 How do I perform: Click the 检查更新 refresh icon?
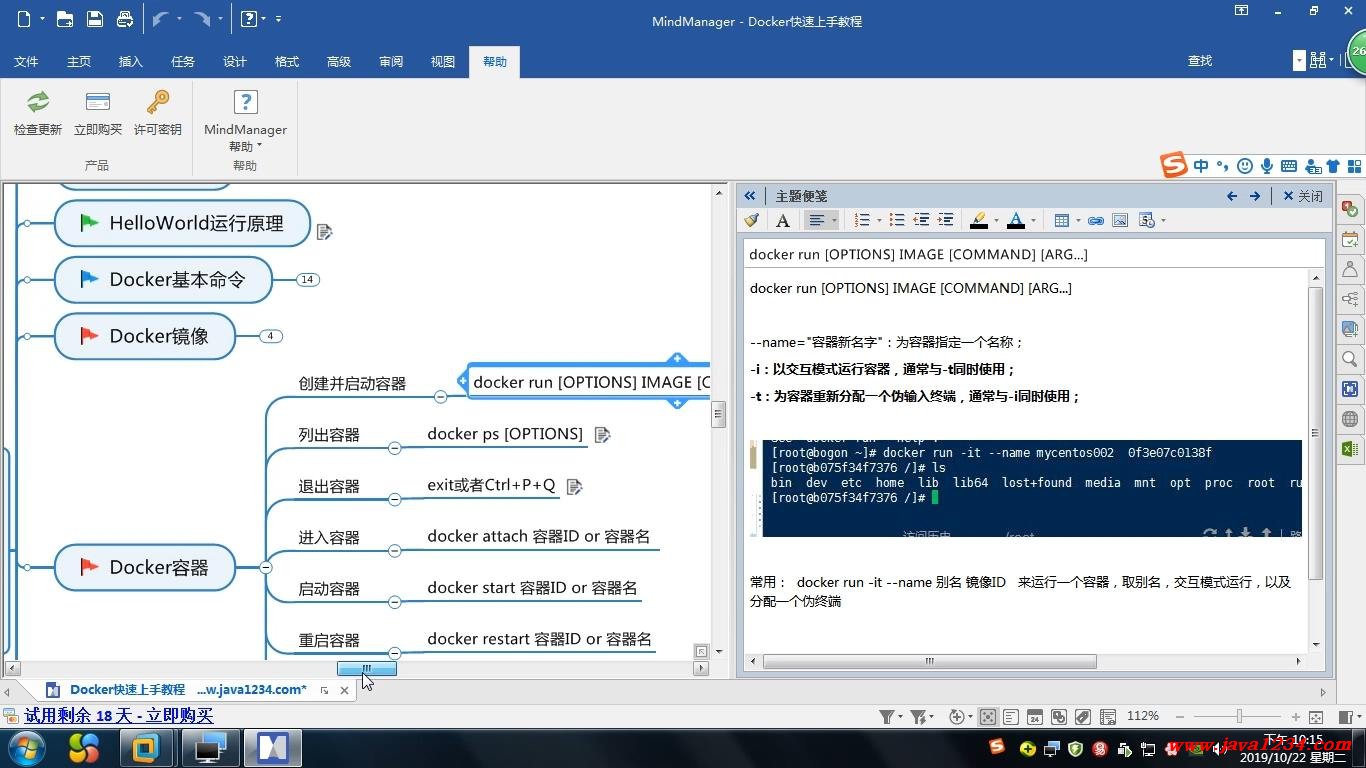pyautogui.click(x=38, y=102)
